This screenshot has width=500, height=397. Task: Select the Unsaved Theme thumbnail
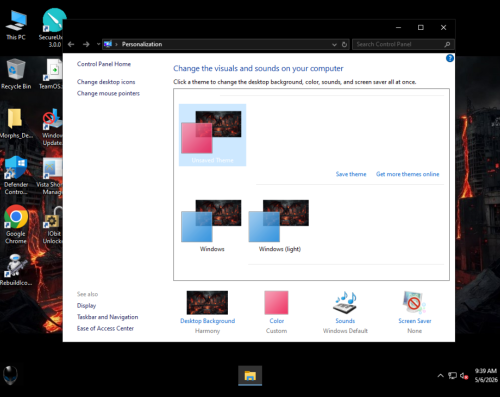point(212,135)
